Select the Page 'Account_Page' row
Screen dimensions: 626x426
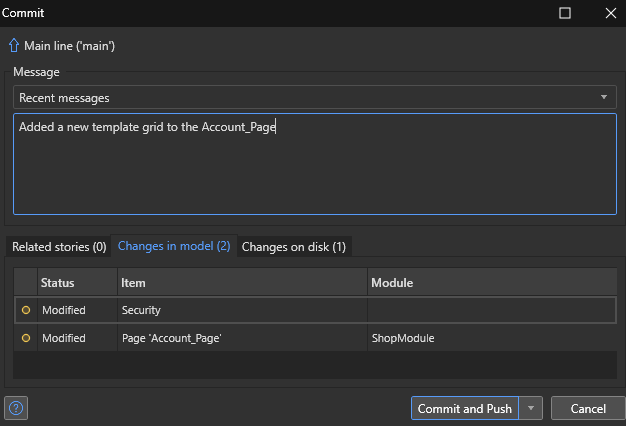[x=242, y=339]
